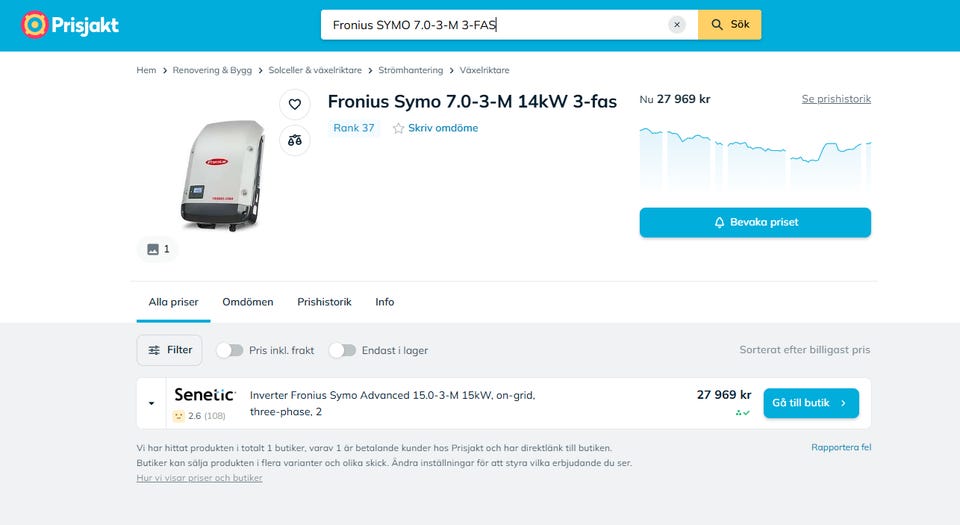Image resolution: width=960 pixels, height=525 pixels.
Task: Click the Senetic store rating smiley
Action: (x=179, y=415)
